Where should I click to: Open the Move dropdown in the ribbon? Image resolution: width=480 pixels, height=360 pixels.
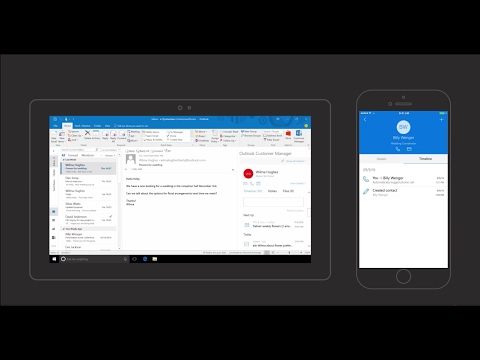click(201, 132)
